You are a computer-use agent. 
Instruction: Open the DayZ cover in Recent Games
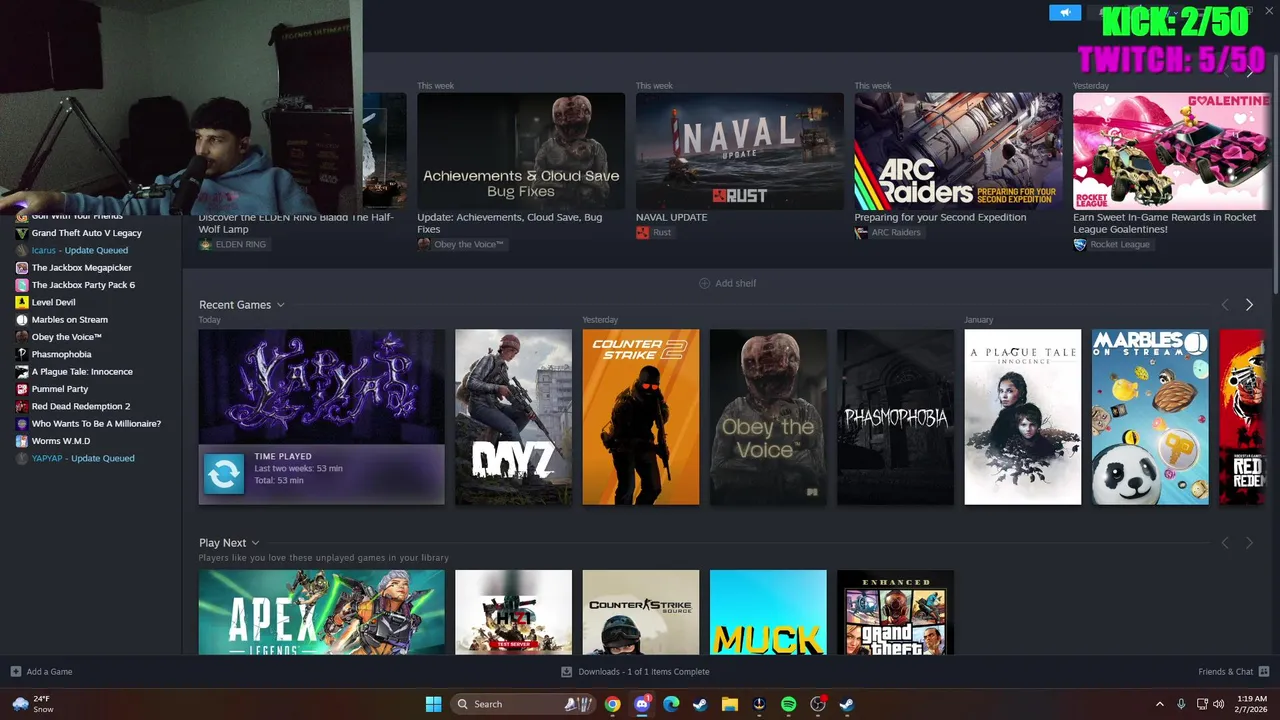[x=513, y=417]
